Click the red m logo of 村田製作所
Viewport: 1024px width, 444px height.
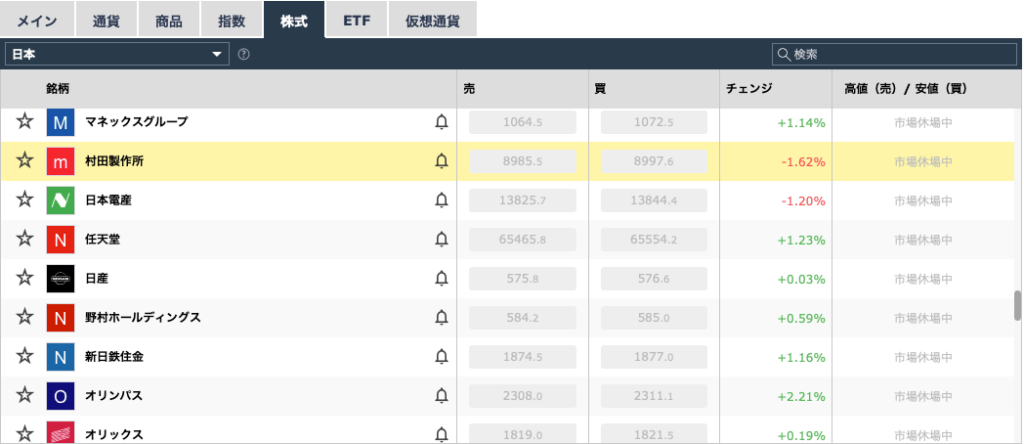click(60, 161)
